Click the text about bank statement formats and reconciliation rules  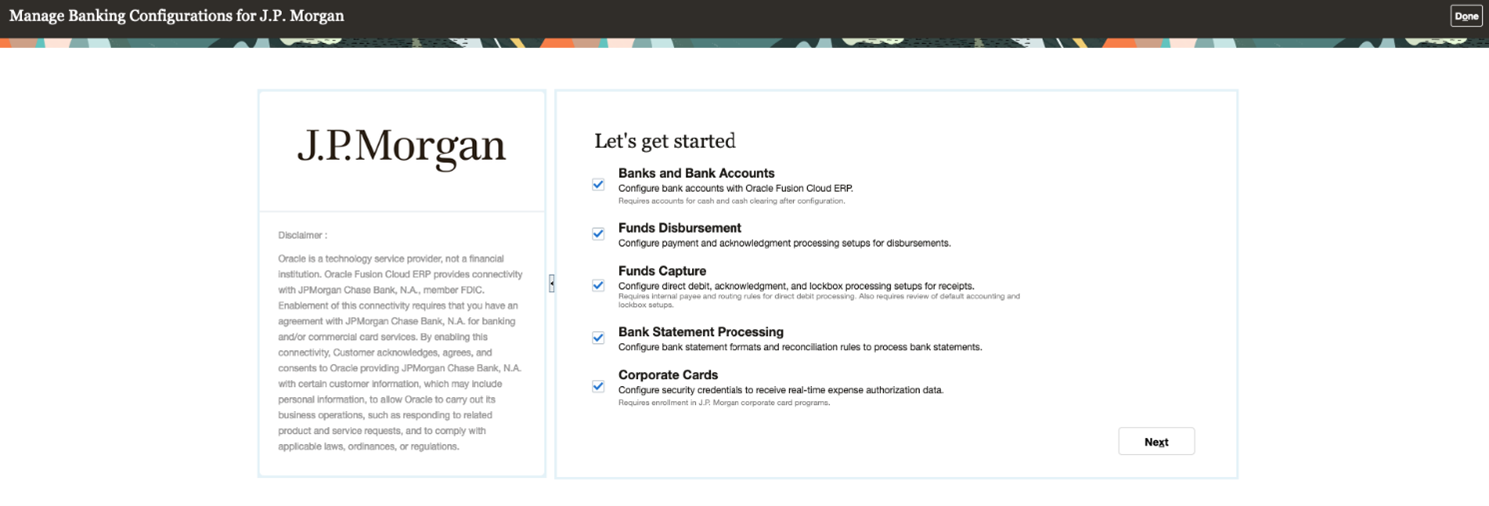tap(800, 347)
